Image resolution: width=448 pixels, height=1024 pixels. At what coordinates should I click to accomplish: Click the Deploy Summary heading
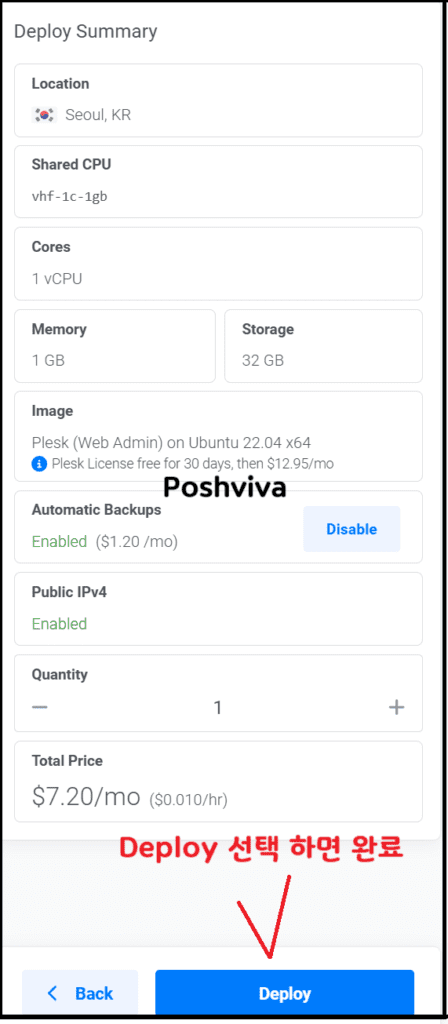pos(86,31)
